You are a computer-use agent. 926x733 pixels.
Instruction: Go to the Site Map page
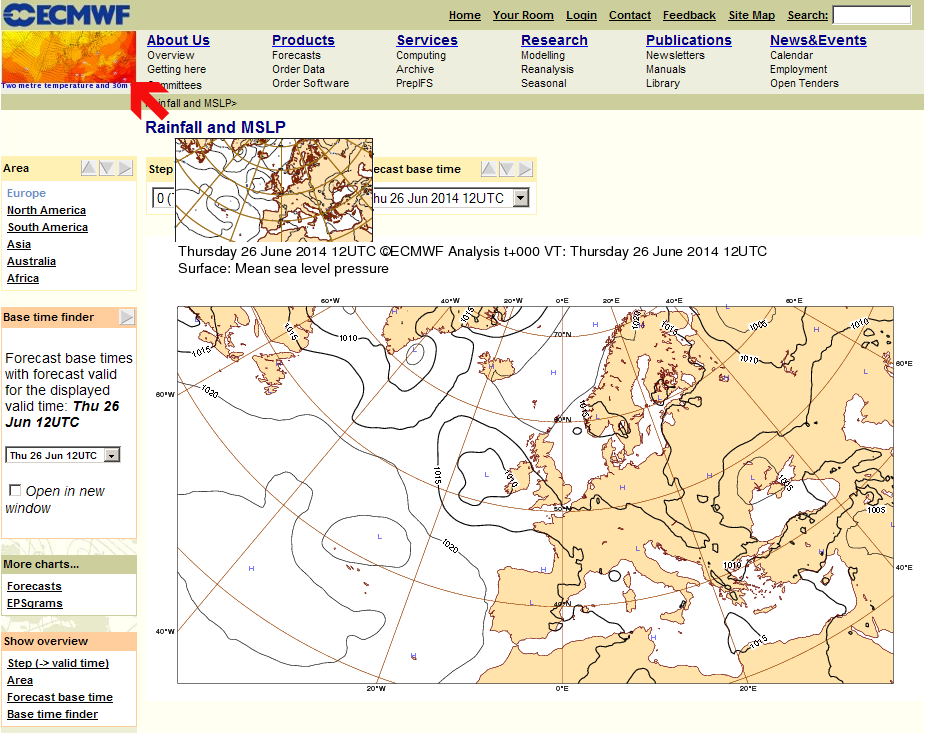[x=751, y=15]
